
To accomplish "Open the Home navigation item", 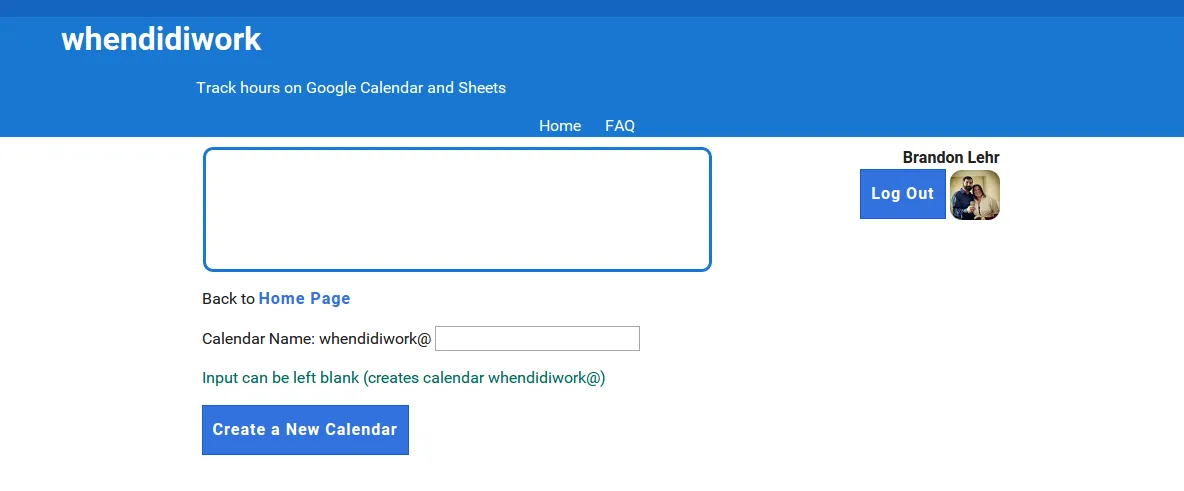I will 560,126.
